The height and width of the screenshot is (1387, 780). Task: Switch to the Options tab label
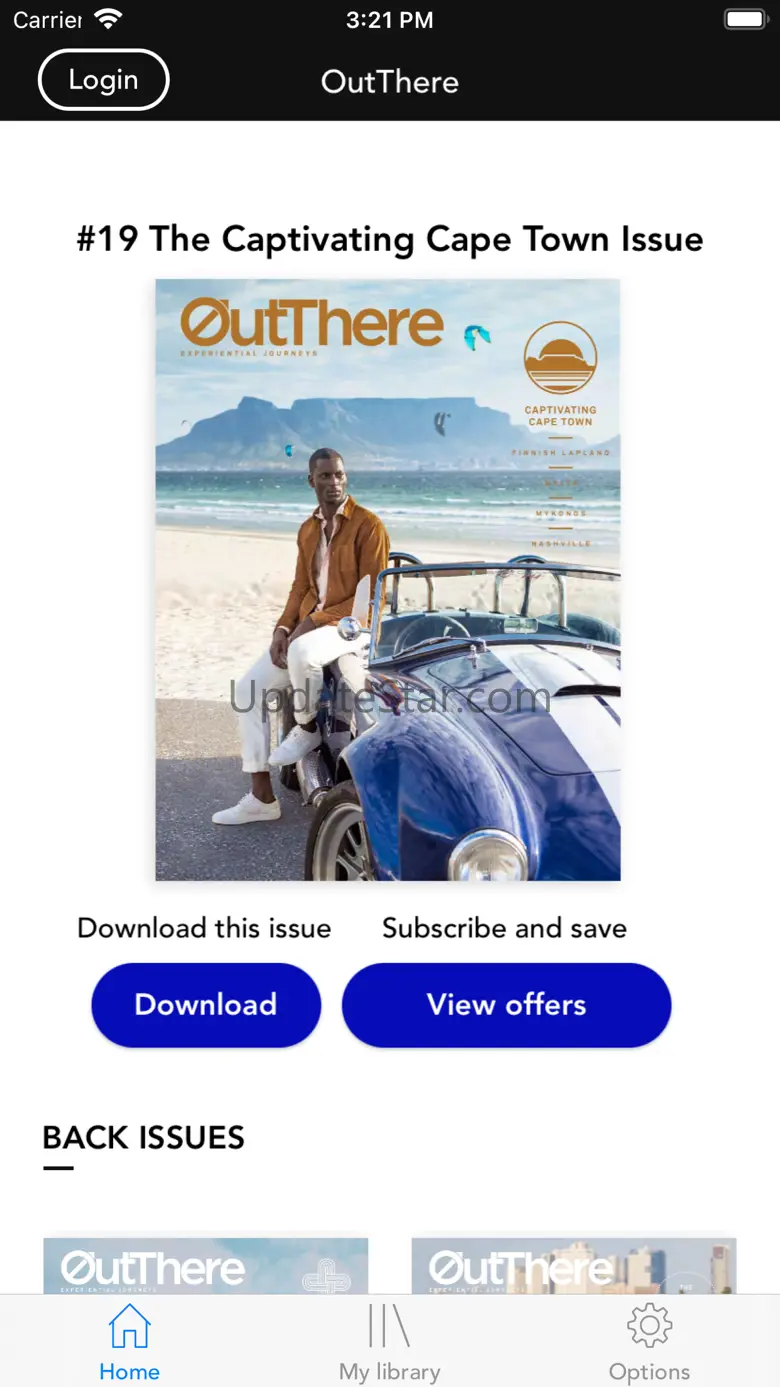pos(649,1371)
